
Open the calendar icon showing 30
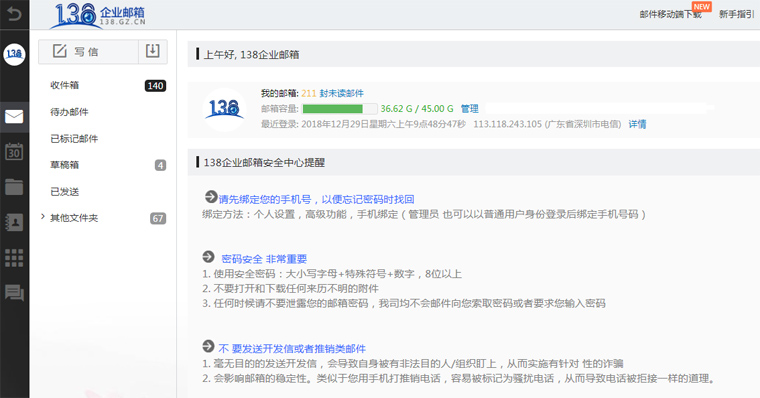coord(14,152)
